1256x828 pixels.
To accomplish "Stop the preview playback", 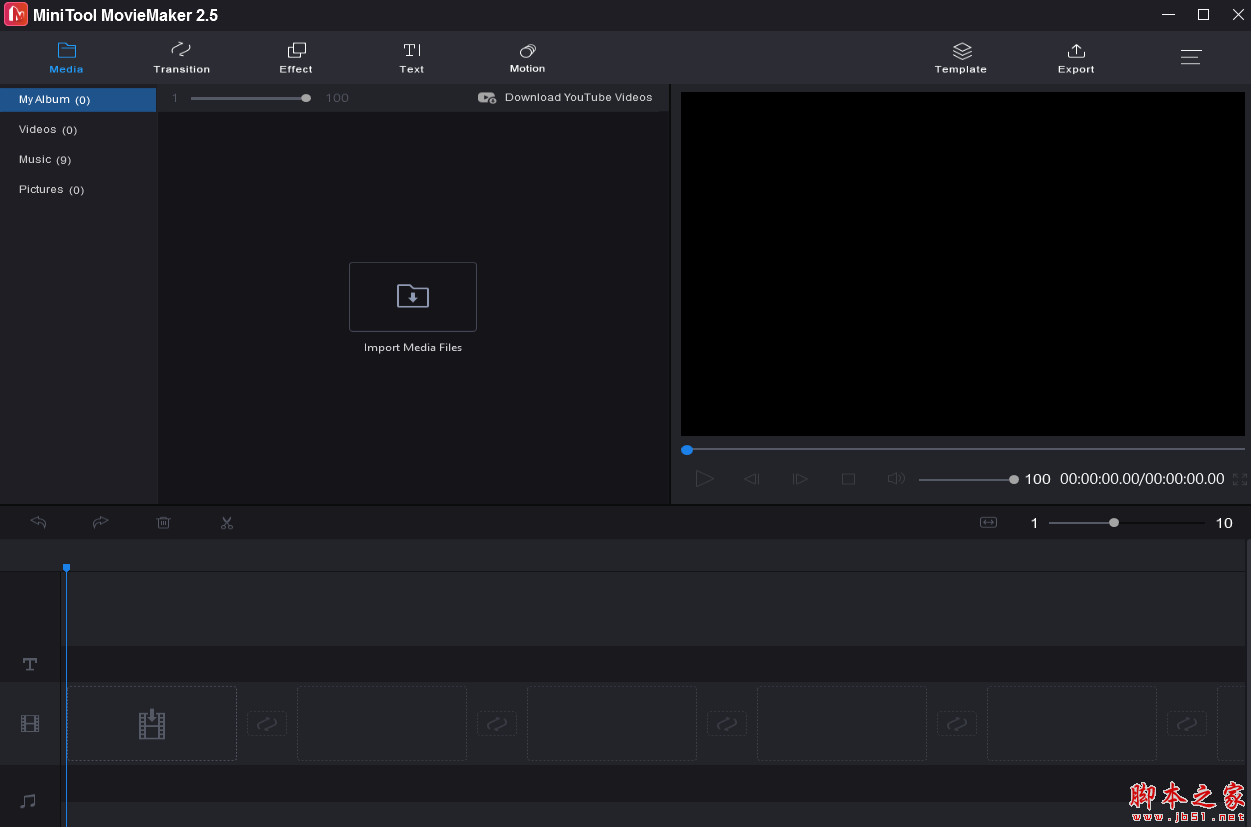I will click(x=848, y=479).
